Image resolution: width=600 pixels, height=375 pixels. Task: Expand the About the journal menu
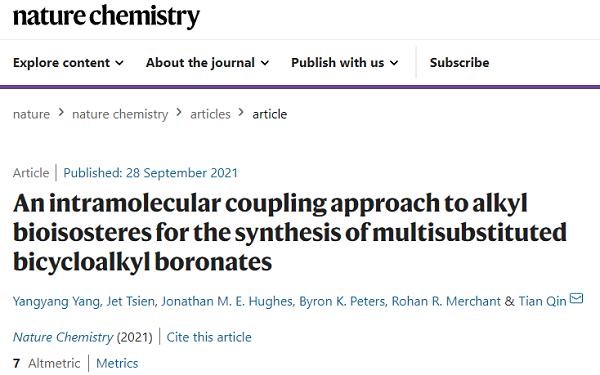click(207, 62)
